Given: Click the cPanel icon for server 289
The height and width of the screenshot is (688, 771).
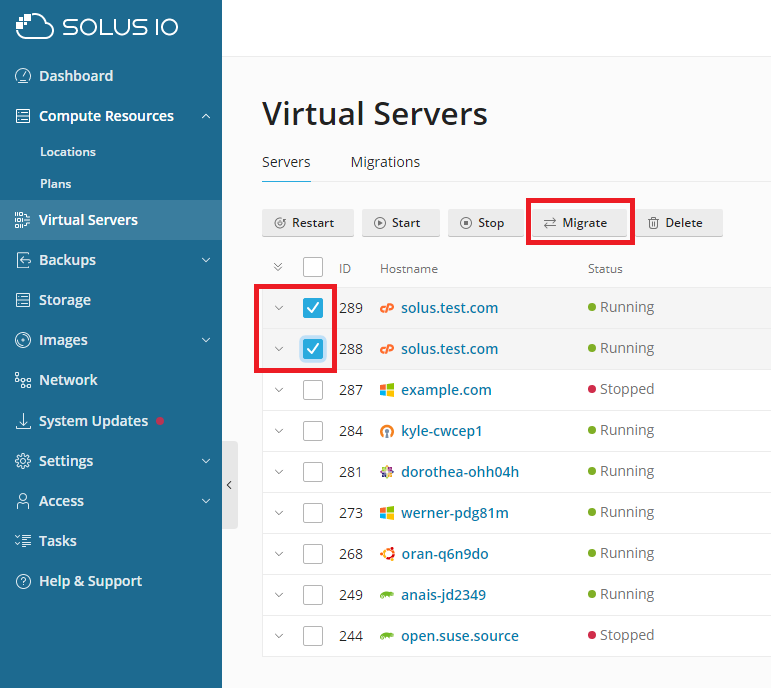Looking at the screenshot, I should (387, 308).
